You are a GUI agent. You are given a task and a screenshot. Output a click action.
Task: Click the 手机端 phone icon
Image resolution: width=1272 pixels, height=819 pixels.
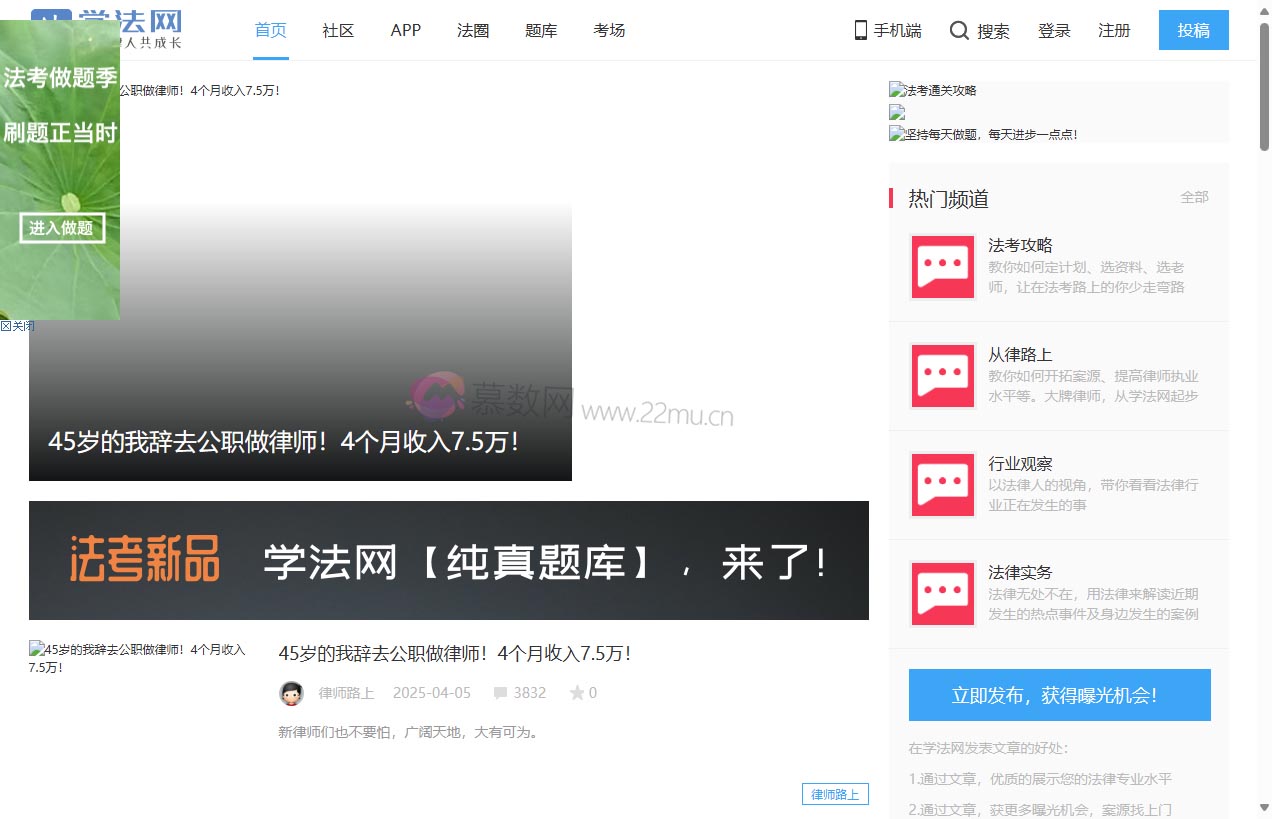(x=859, y=31)
